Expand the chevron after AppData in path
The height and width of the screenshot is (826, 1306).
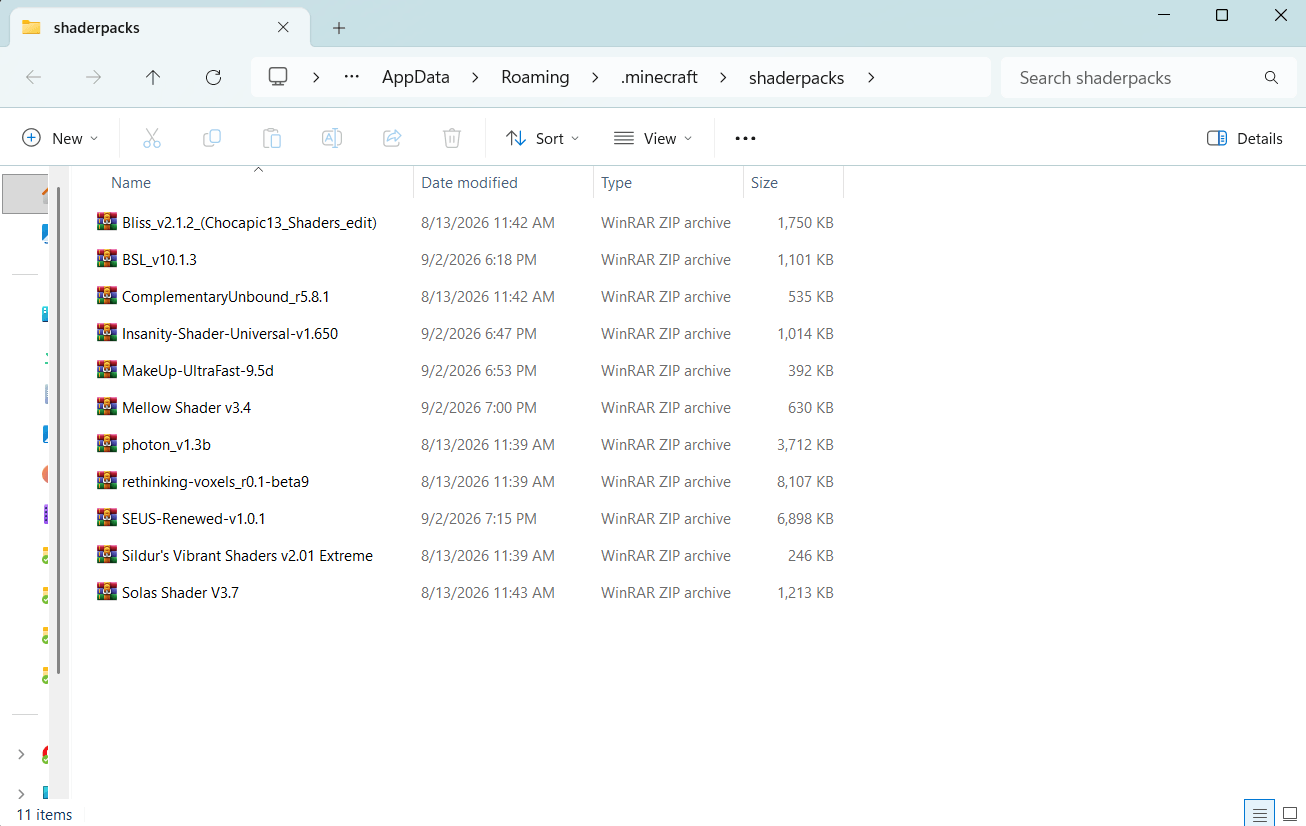pos(475,77)
